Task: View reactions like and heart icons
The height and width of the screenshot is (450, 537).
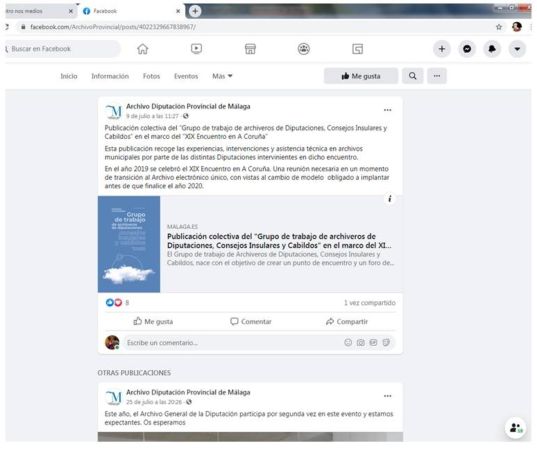Action: pyautogui.click(x=114, y=303)
